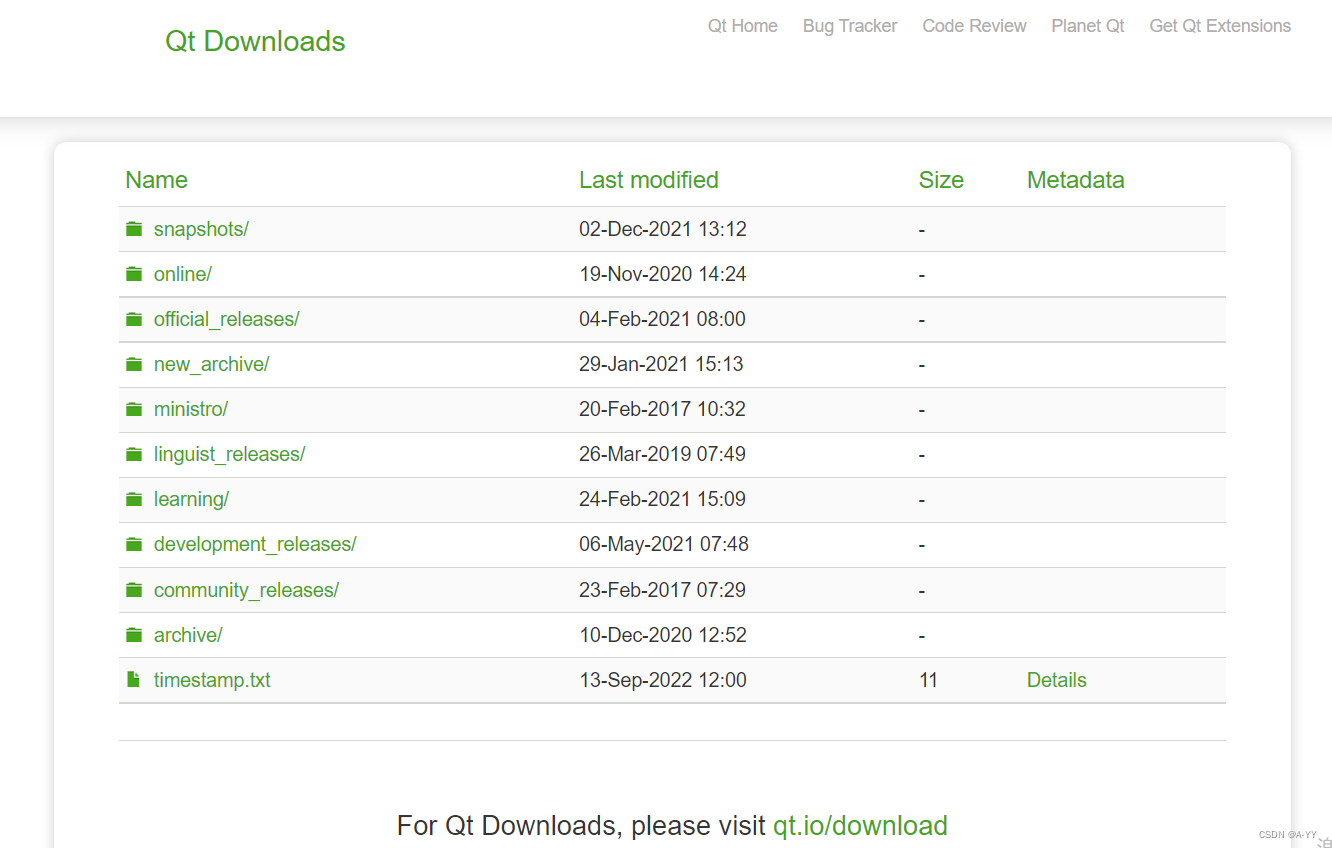Open the learning/ directory link
Screen dimensions: 1332x848
click(191, 499)
